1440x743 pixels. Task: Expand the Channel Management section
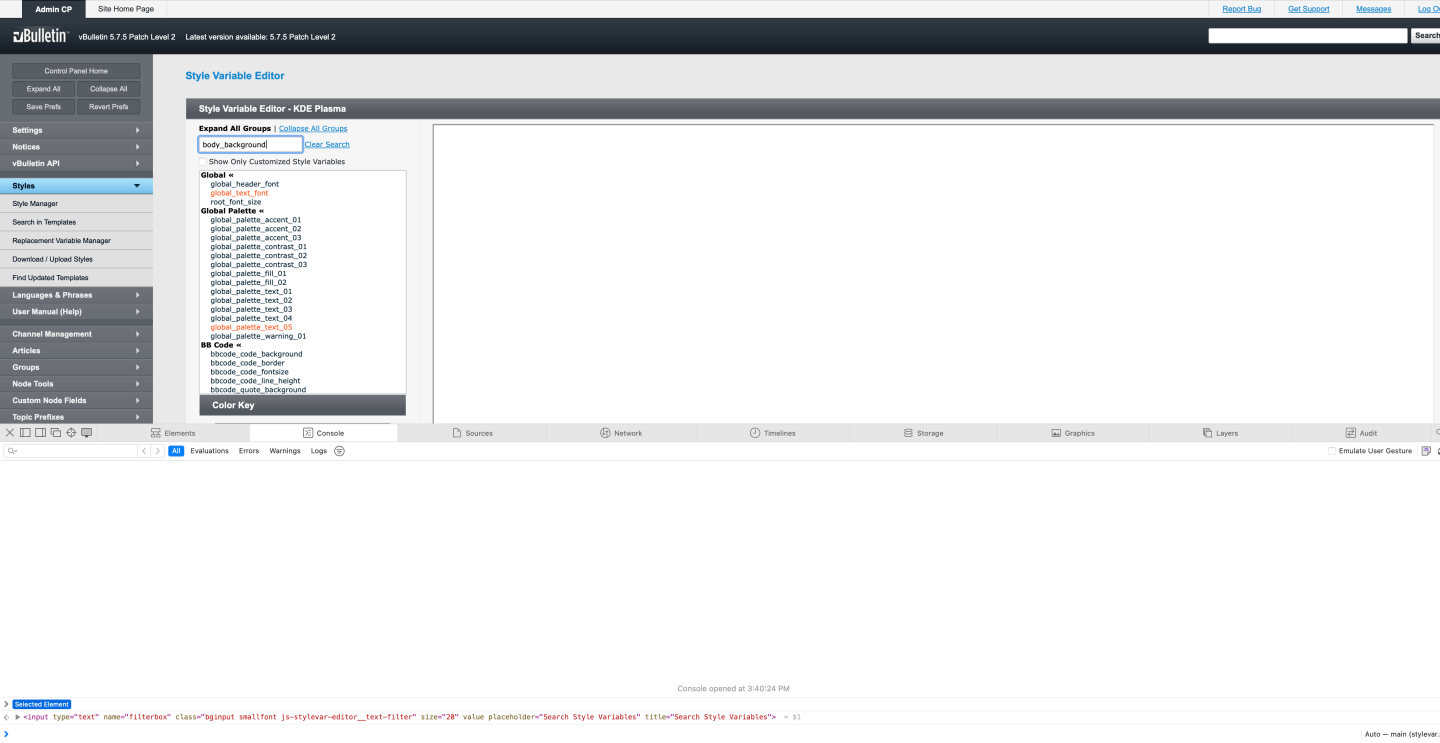pyautogui.click(x=76, y=334)
